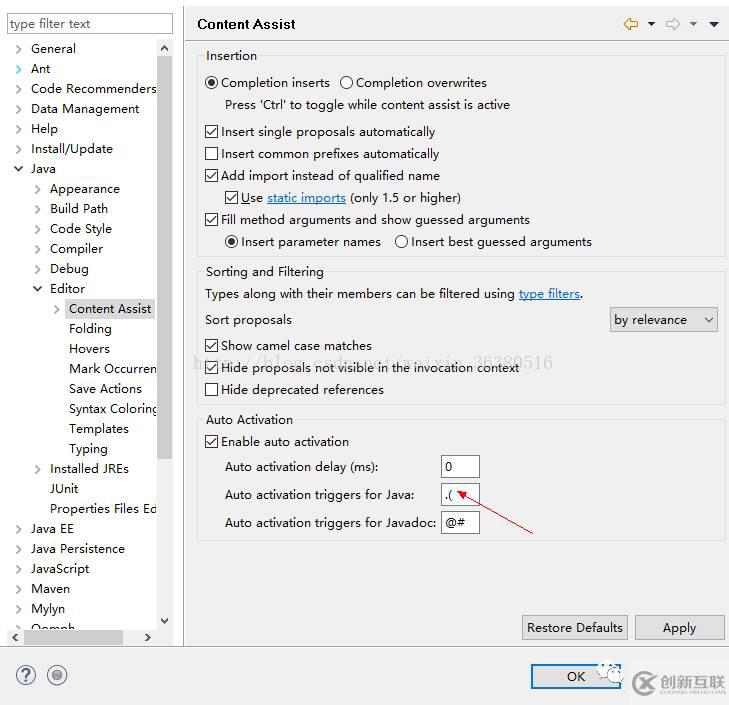Expand the Compiler node
Image resolution: width=729 pixels, height=705 pixels.
pos(38,249)
